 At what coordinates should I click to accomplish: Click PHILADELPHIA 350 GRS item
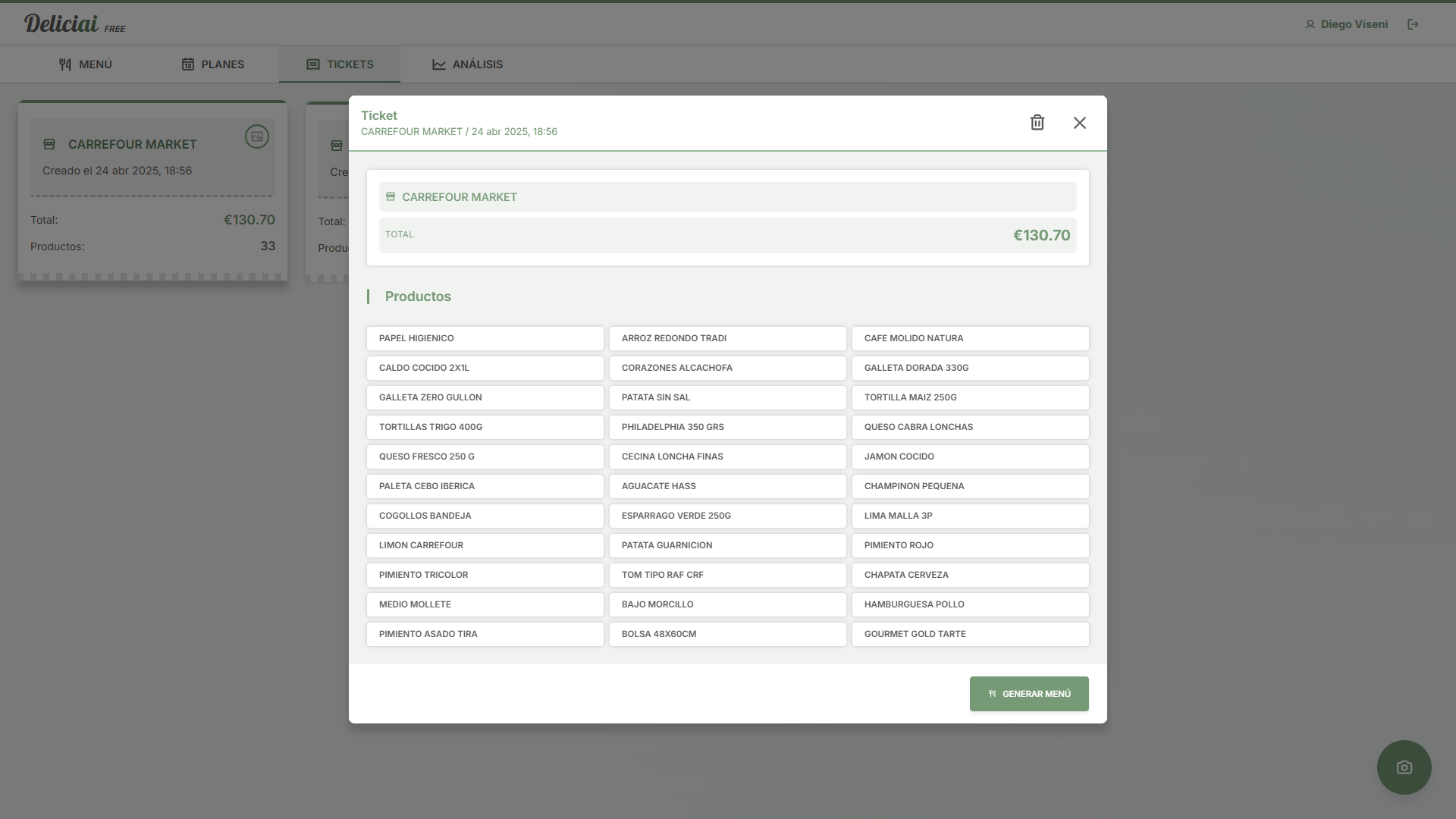click(x=727, y=427)
